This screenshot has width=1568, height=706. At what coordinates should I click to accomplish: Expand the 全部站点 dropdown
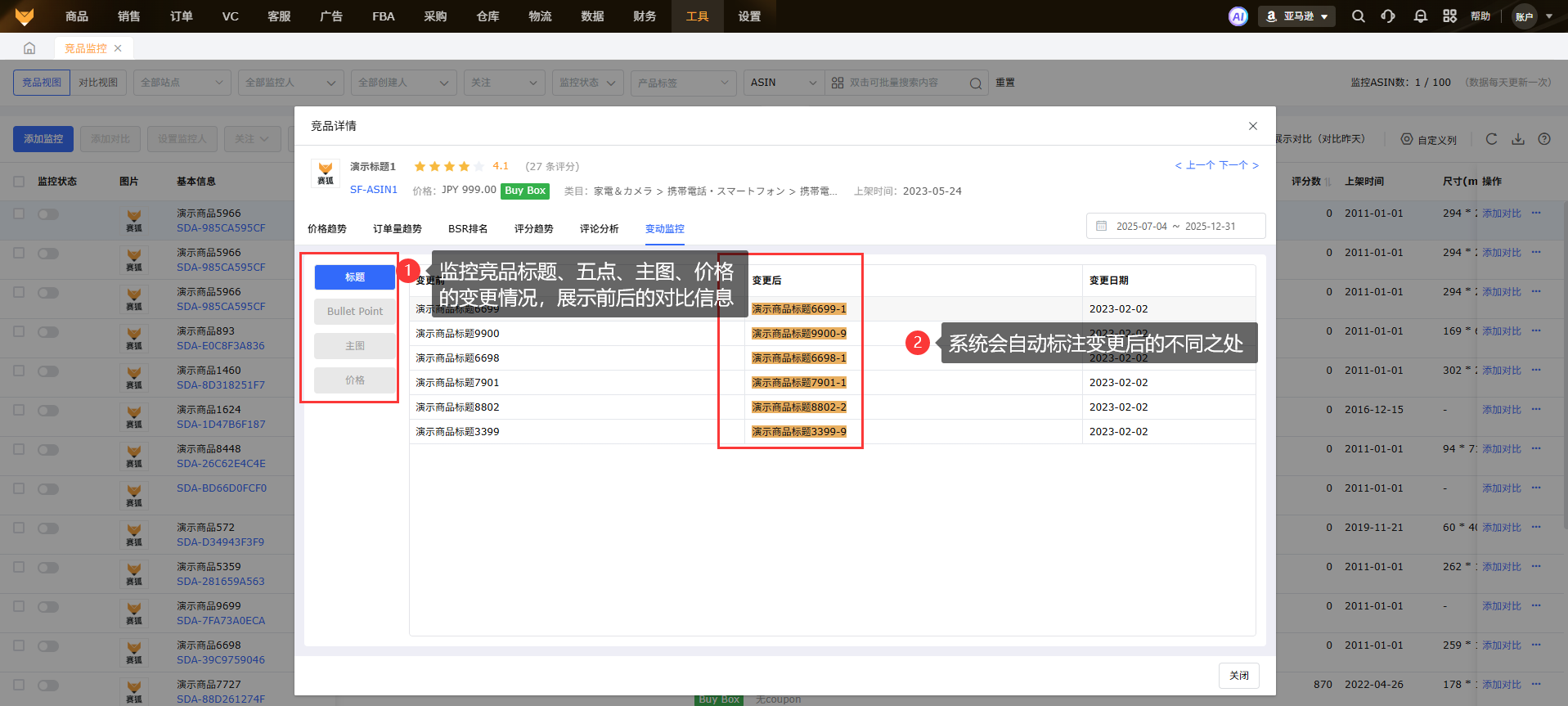coord(182,83)
